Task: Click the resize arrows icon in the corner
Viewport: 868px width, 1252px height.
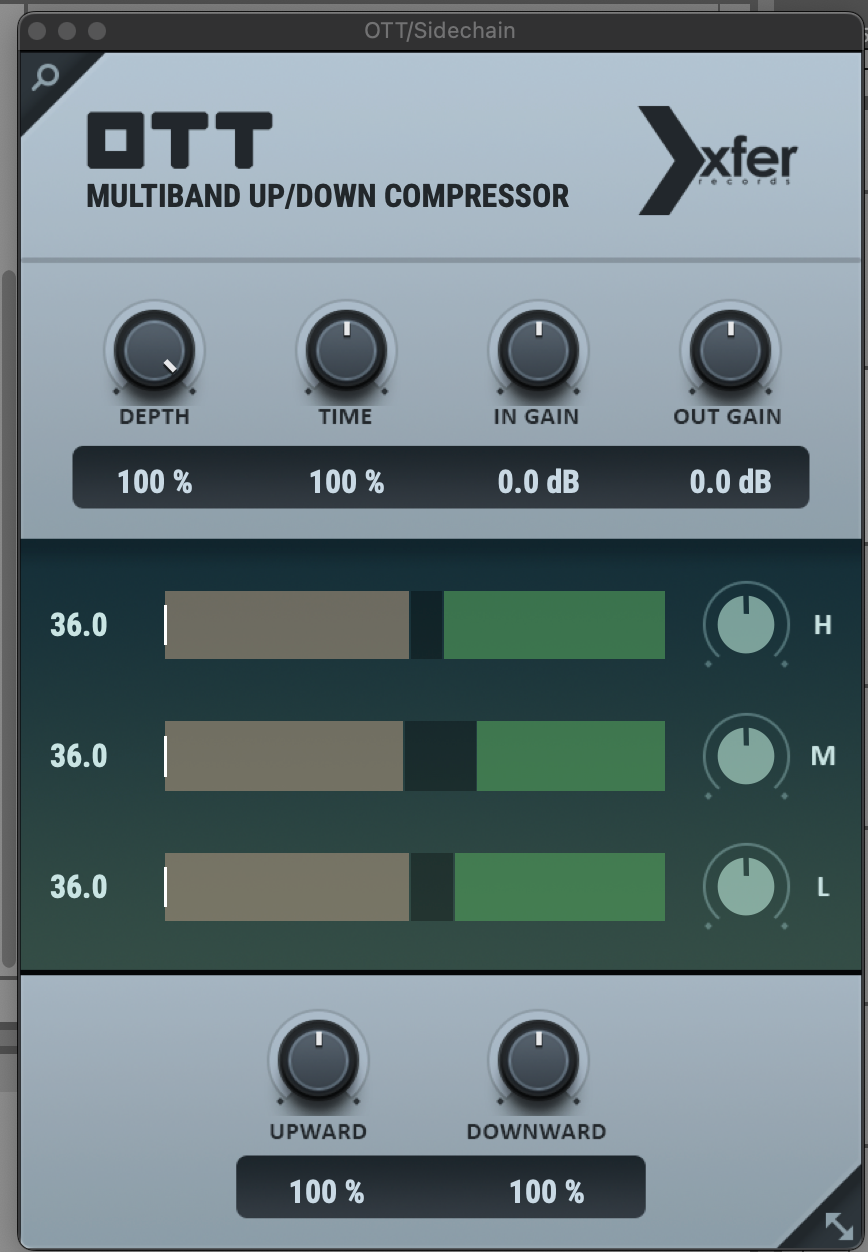Action: [838, 1225]
